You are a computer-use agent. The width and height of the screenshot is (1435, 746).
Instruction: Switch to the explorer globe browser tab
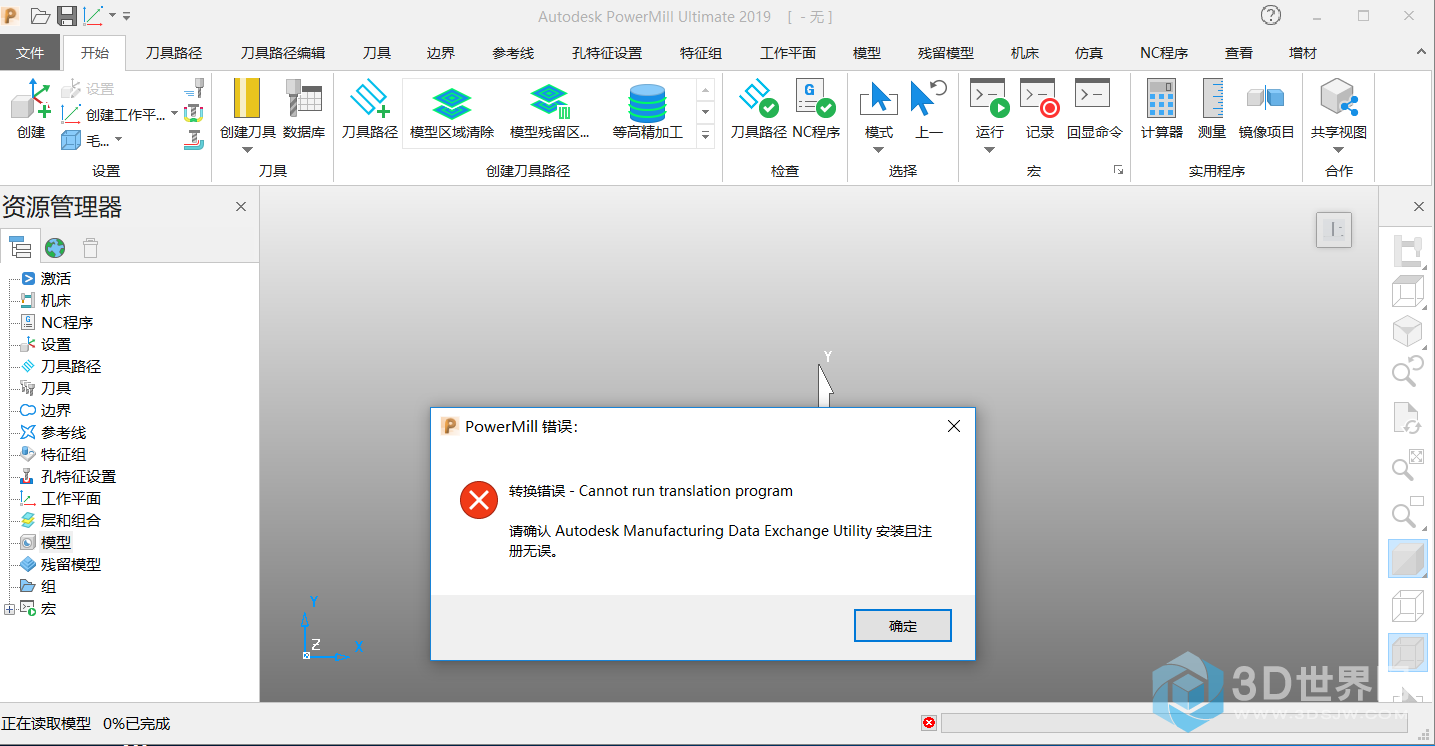point(55,247)
